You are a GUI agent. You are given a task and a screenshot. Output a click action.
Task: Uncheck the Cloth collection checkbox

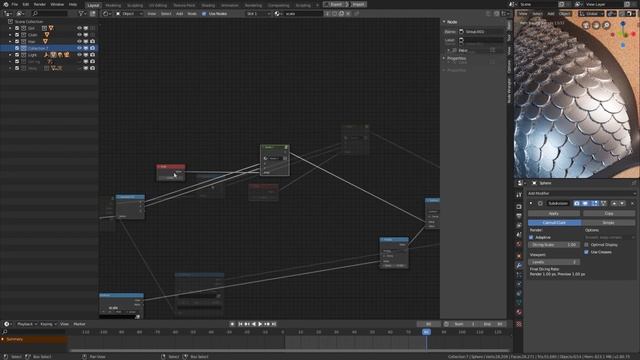[17, 35]
